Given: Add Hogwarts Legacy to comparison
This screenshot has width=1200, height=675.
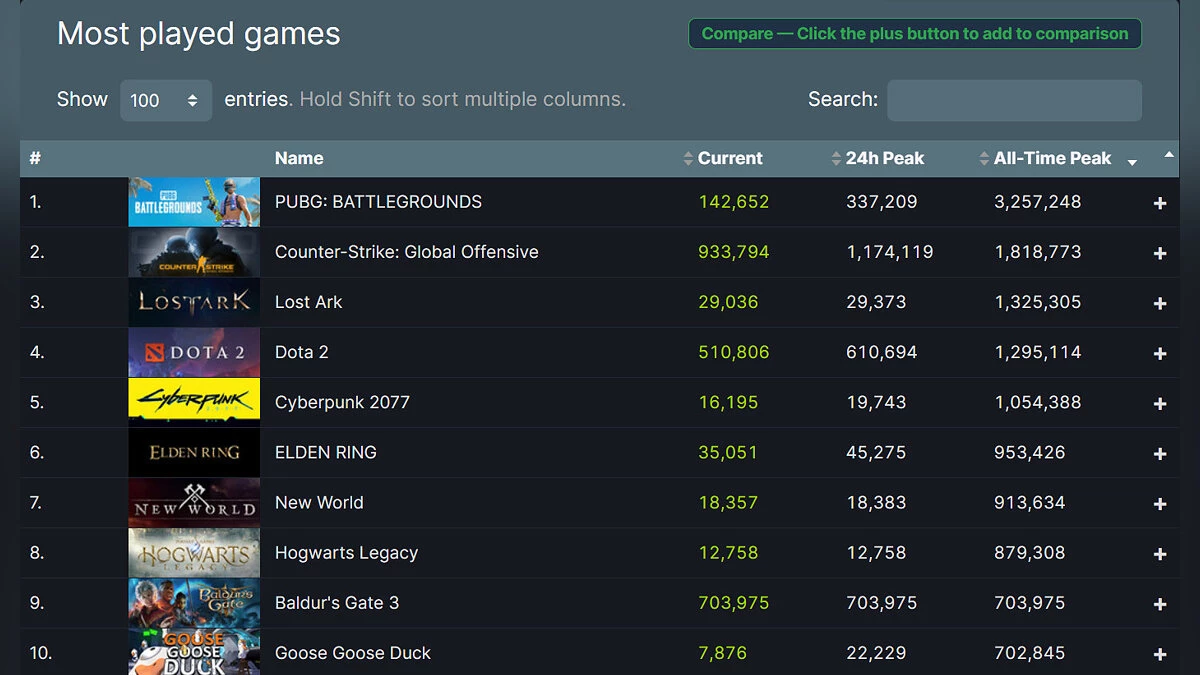Looking at the screenshot, I should (x=1160, y=554).
